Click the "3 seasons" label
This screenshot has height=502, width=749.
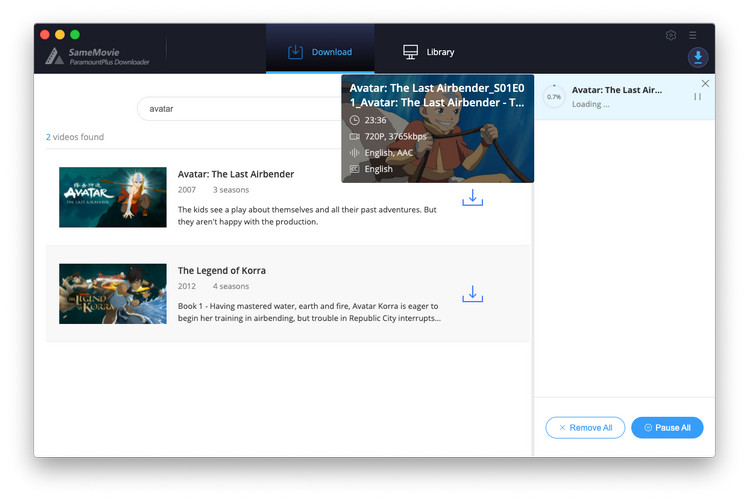pyautogui.click(x=231, y=190)
